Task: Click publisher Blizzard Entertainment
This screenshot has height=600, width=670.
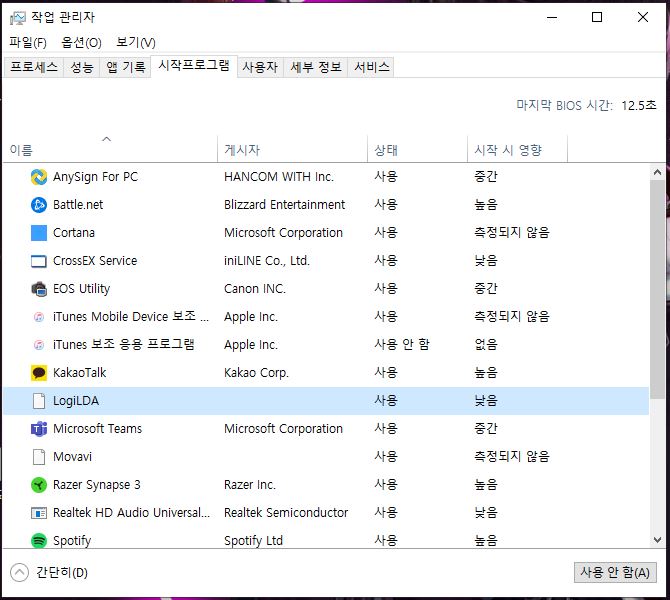Action: pyautogui.click(x=284, y=205)
